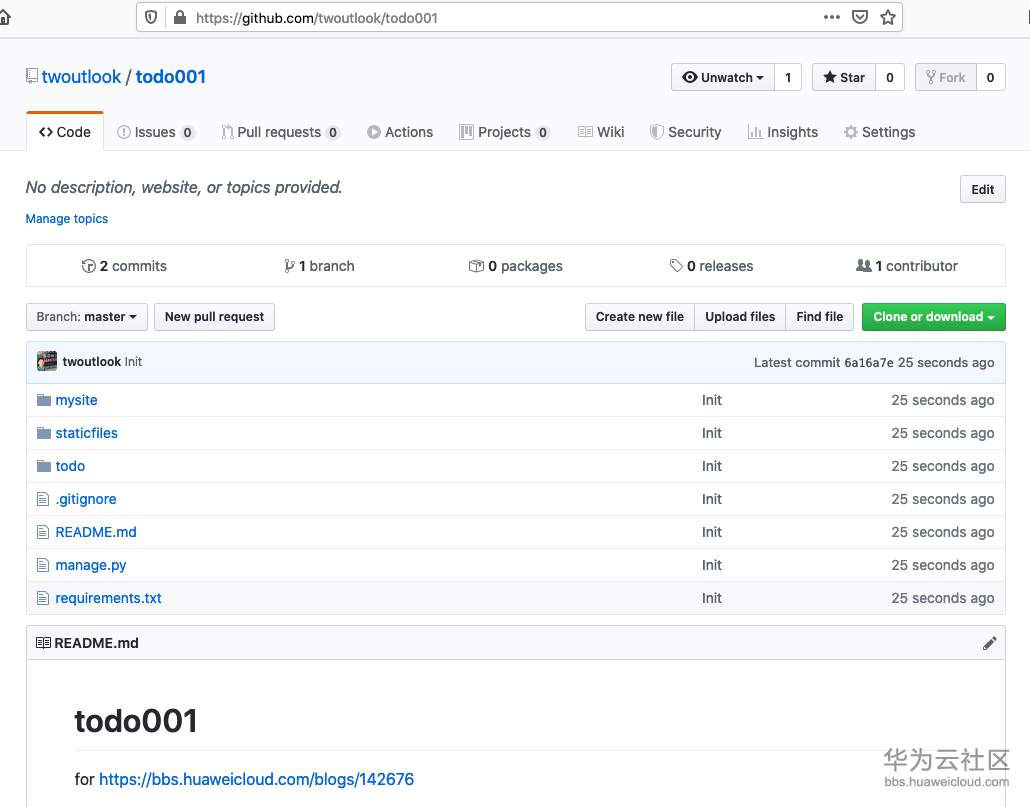The width and height of the screenshot is (1030, 807).
Task: Click '25 seconds ago' in .gitignore row
Action: point(943,499)
